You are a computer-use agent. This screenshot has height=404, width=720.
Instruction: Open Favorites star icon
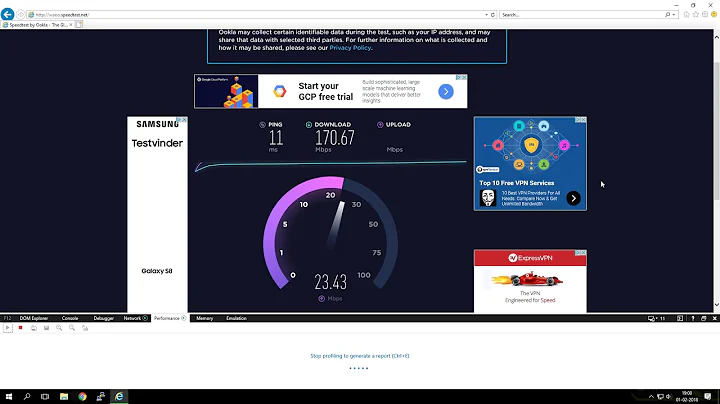coord(696,15)
